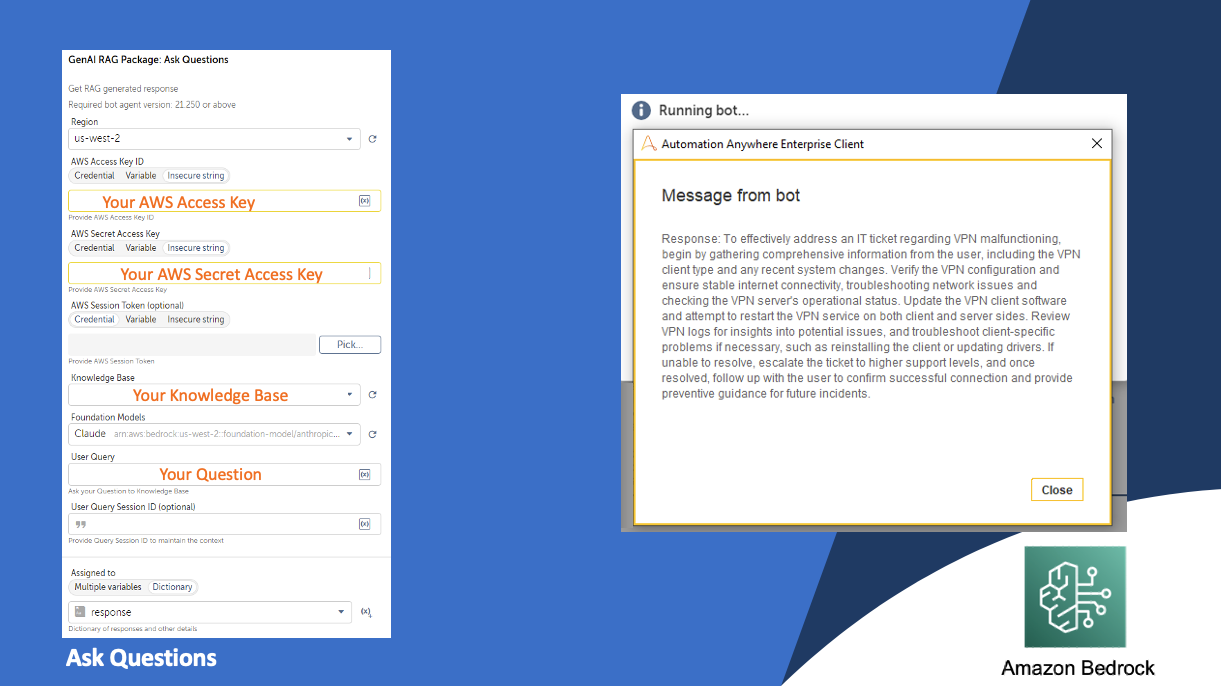The image size is (1221, 686).
Task: Refresh the Foundation Models list icon
Action: pyautogui.click(x=372, y=435)
